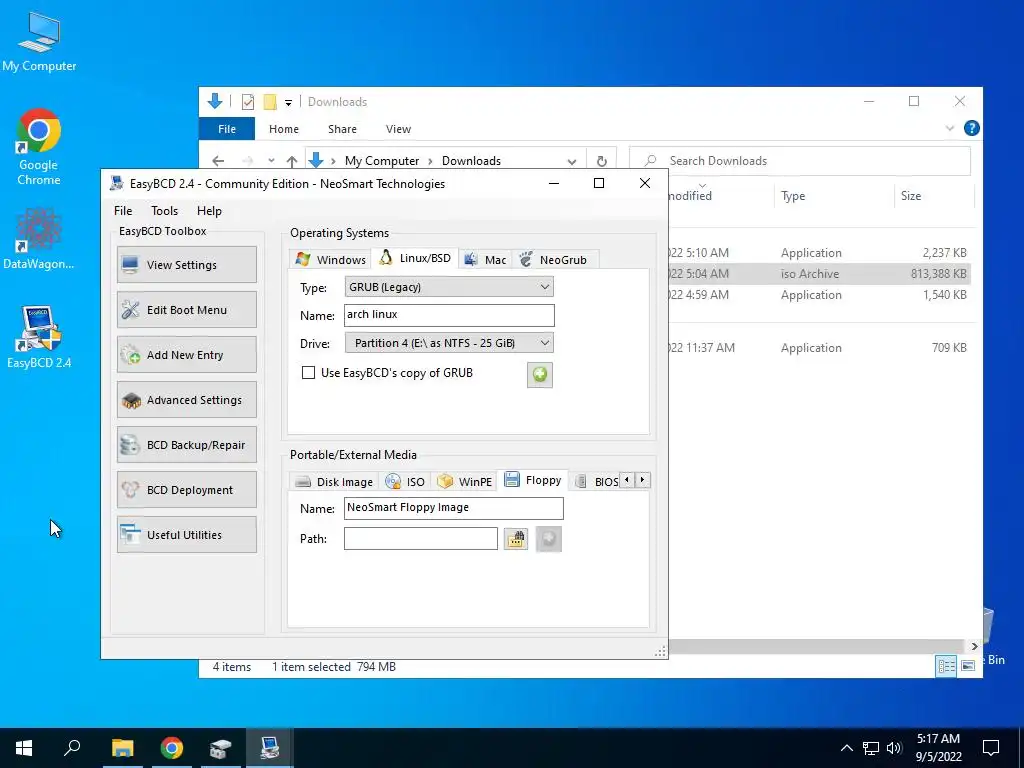Open the BIOS media tab

(597, 481)
